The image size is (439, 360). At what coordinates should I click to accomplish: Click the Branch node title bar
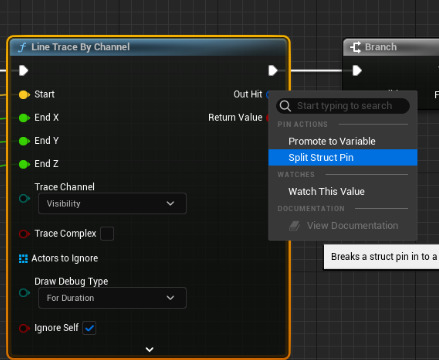(x=391, y=47)
